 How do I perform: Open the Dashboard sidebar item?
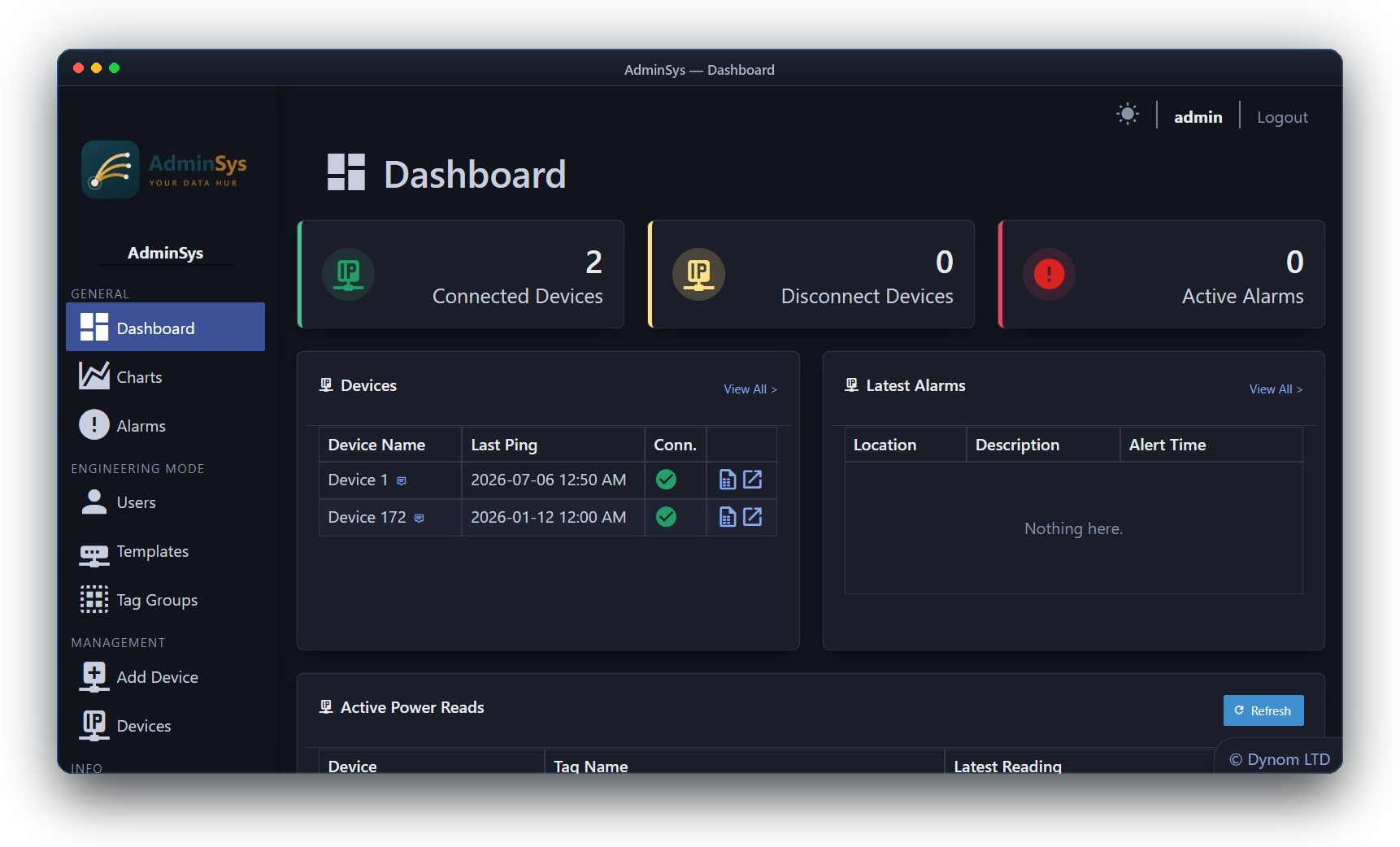(x=165, y=328)
